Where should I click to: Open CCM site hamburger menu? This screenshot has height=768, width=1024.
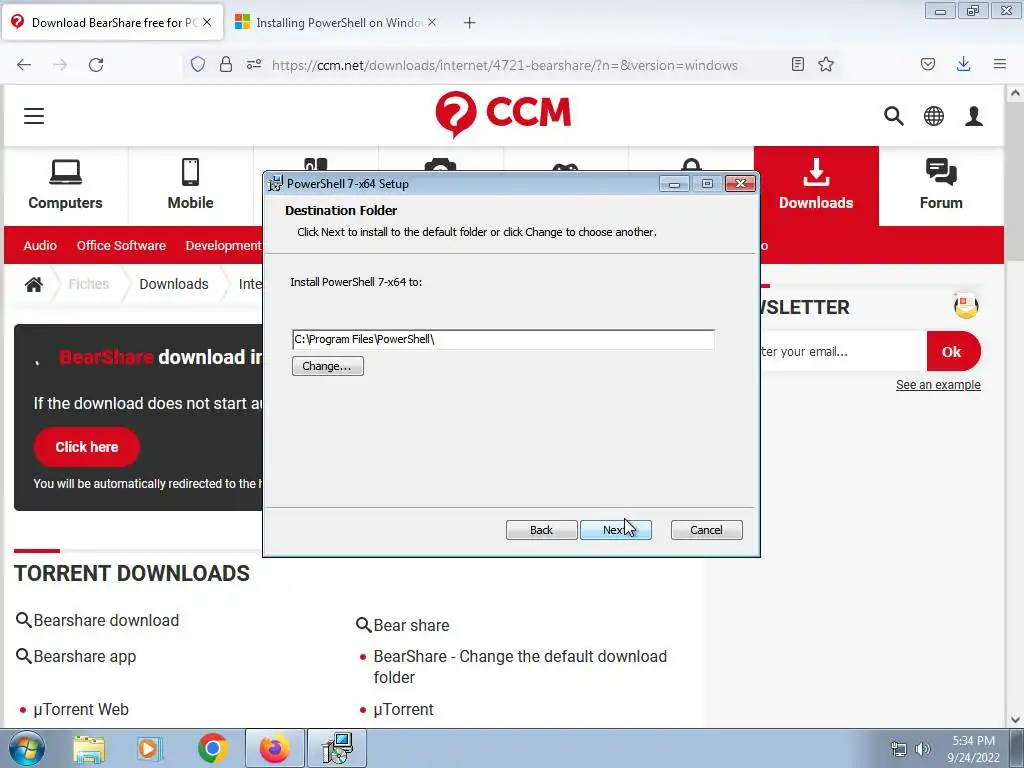(34, 116)
